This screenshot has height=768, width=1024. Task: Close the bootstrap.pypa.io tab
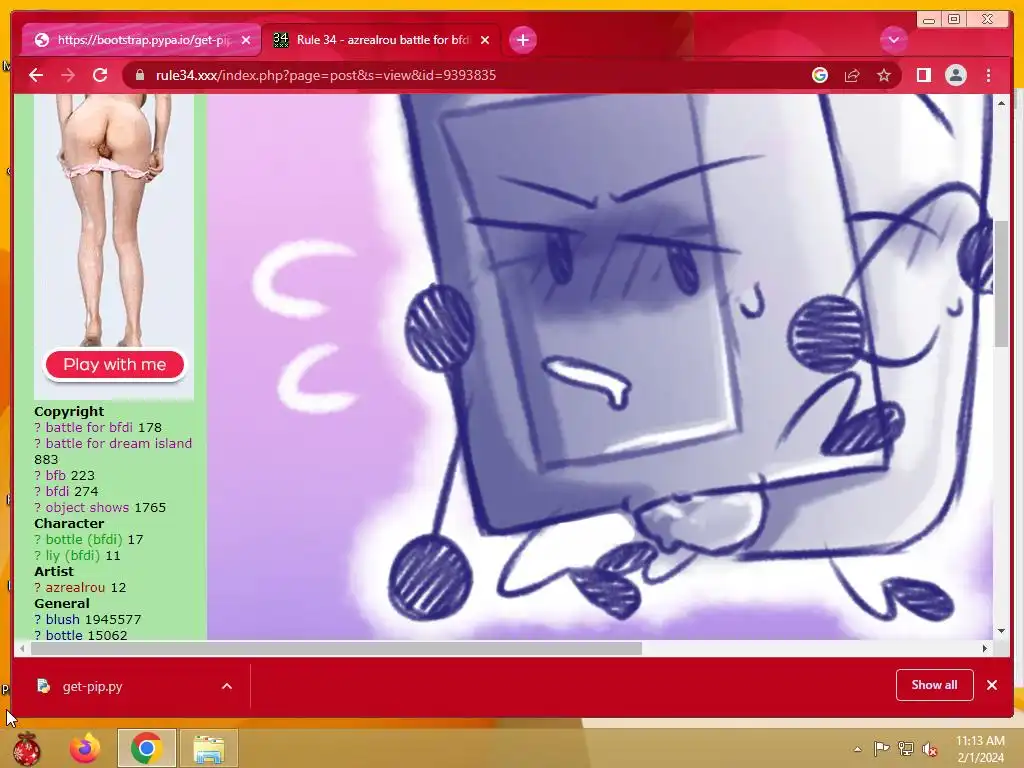click(246, 40)
